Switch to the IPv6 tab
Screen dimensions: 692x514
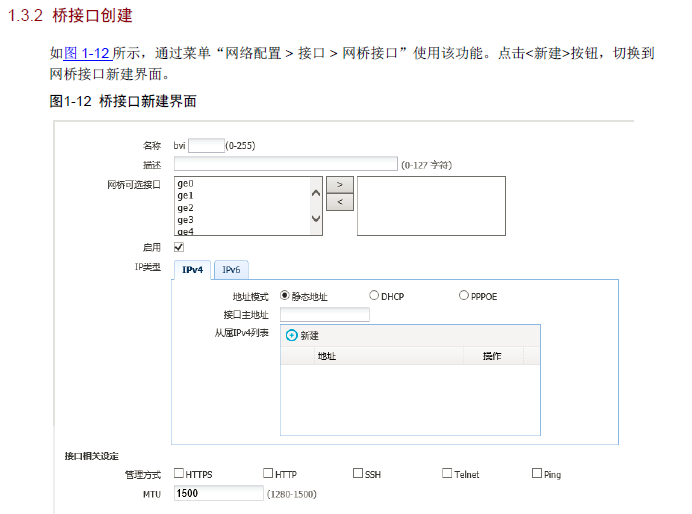231,270
